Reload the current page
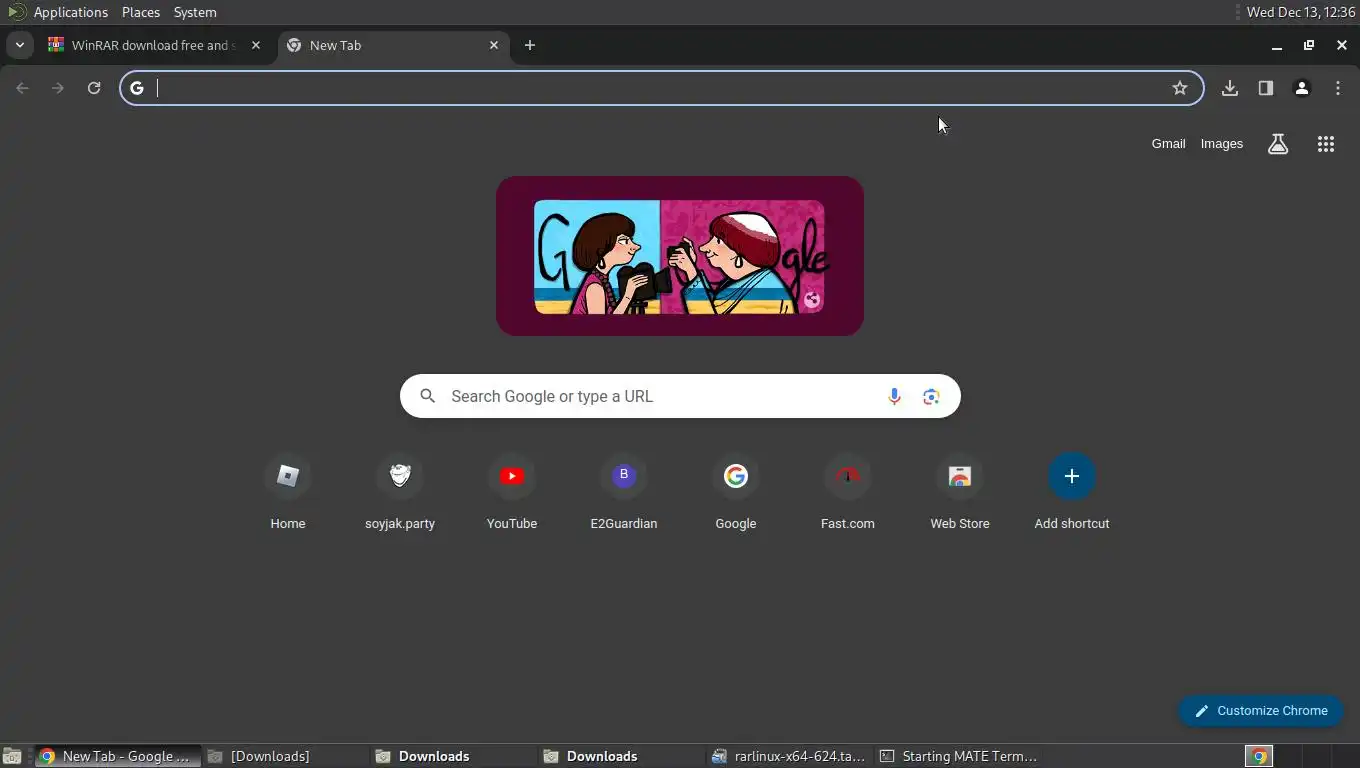 (94, 88)
